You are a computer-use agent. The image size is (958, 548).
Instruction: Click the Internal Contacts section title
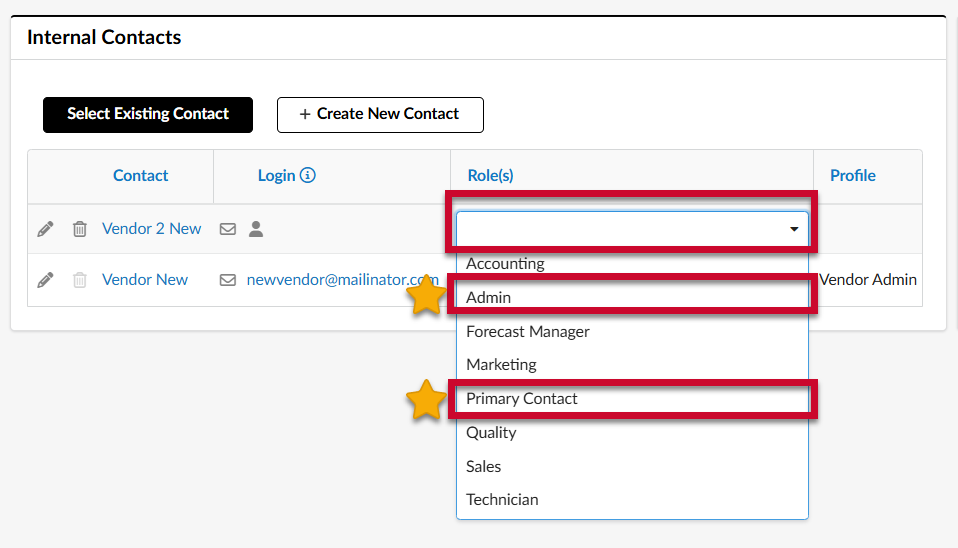click(104, 37)
